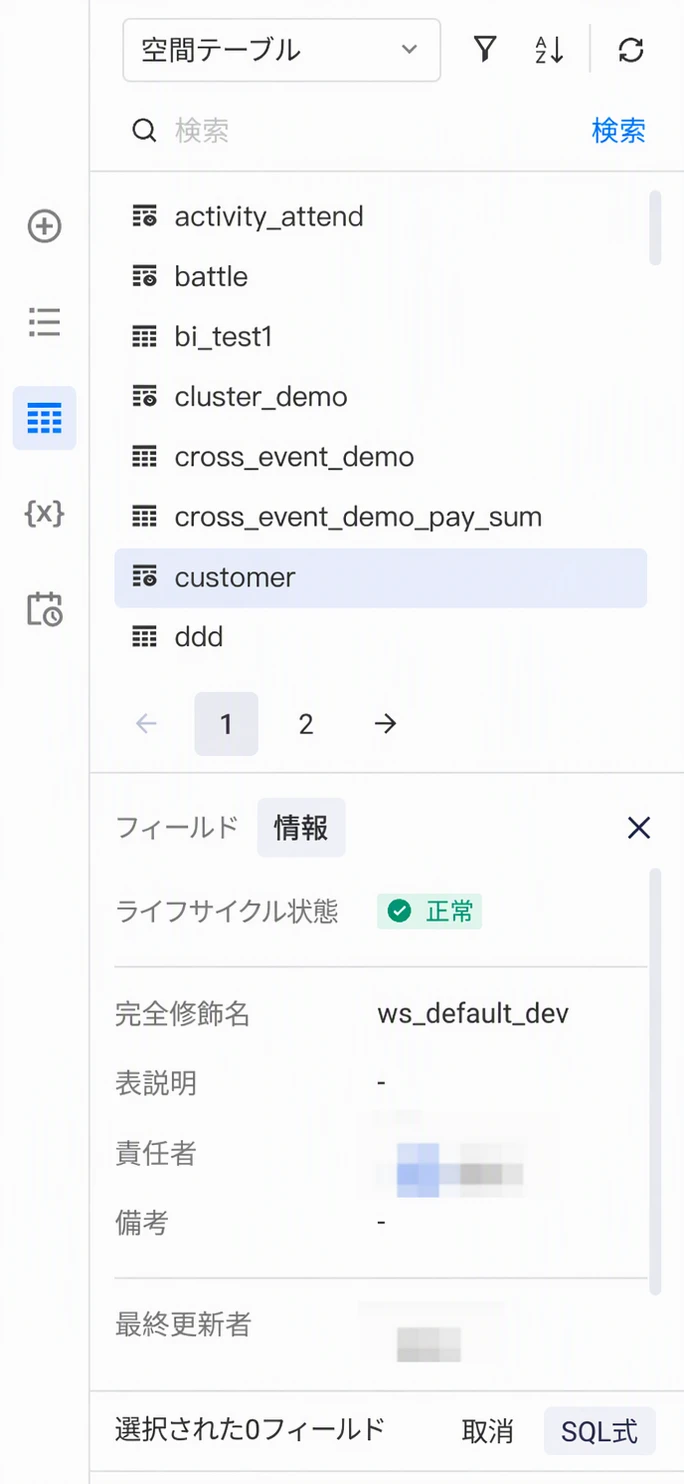Click the 責任者 label
The width and height of the screenshot is (684, 1484).
click(x=156, y=1153)
